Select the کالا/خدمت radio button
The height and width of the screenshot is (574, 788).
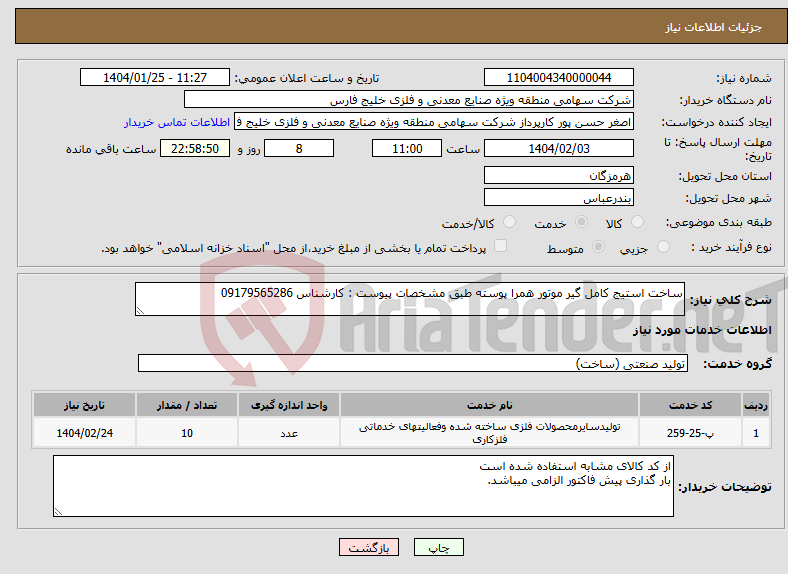(509, 222)
